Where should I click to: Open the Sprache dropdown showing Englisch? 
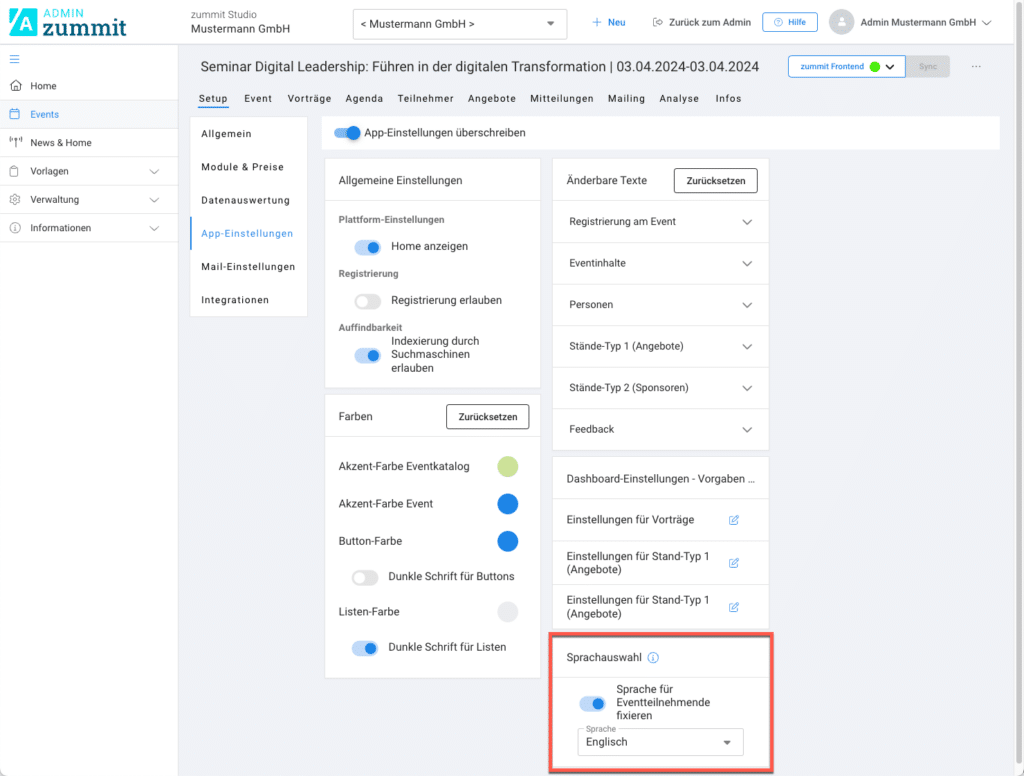[660, 742]
